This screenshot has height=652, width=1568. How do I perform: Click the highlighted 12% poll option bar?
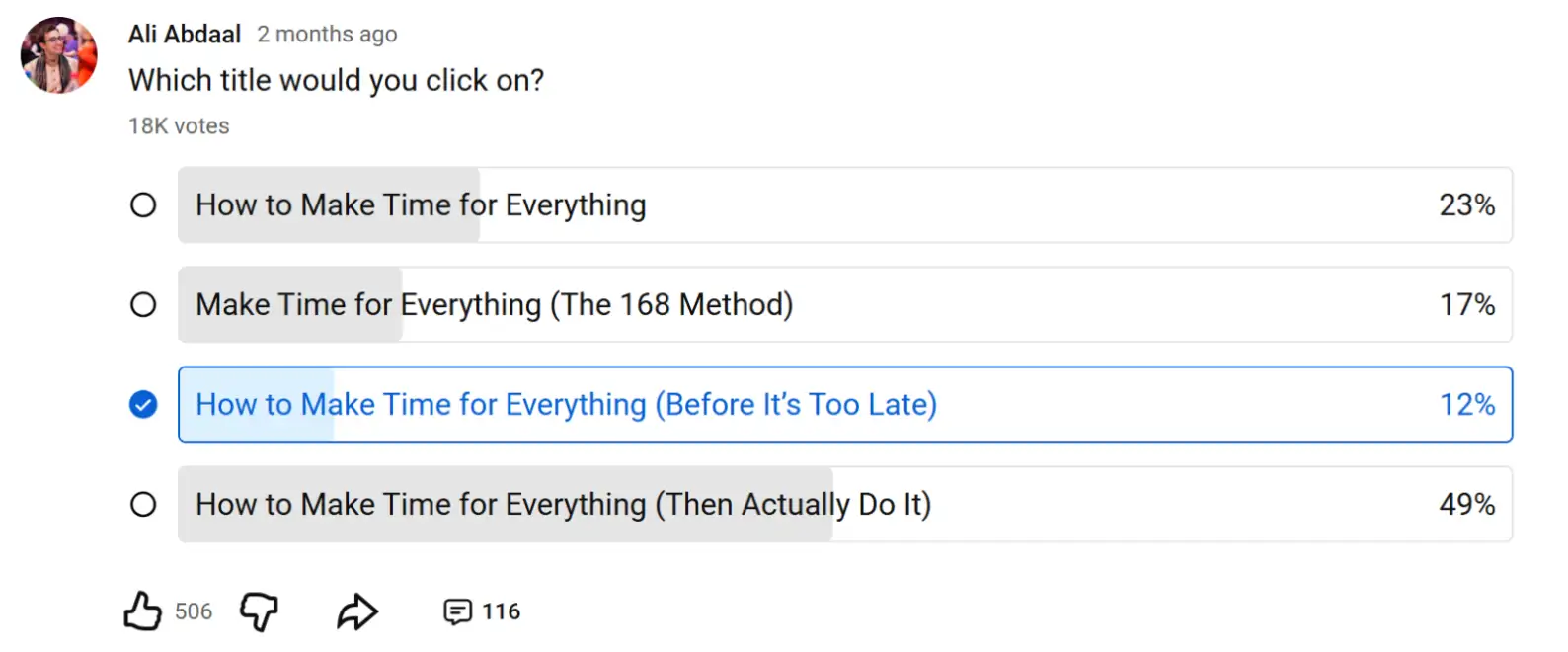coord(1136,405)
